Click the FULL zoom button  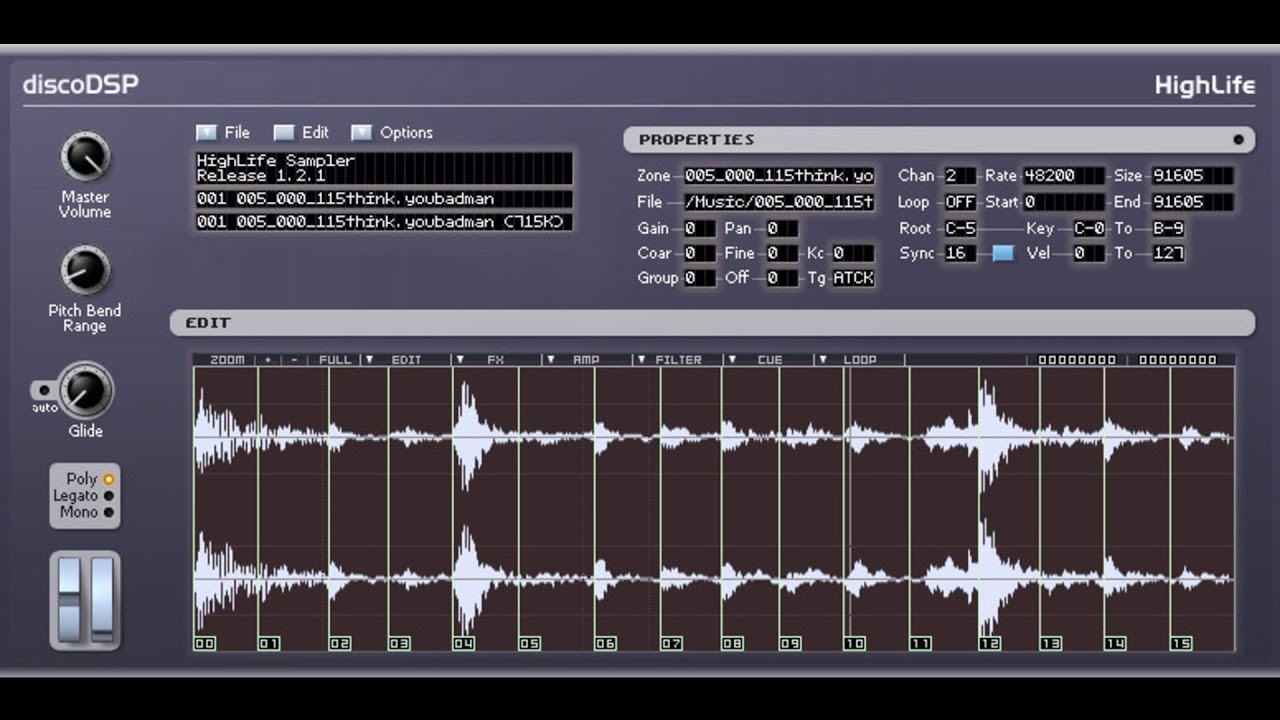click(x=335, y=359)
